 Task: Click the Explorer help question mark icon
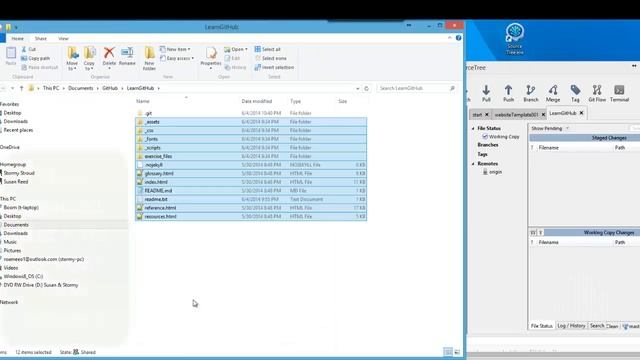(458, 38)
